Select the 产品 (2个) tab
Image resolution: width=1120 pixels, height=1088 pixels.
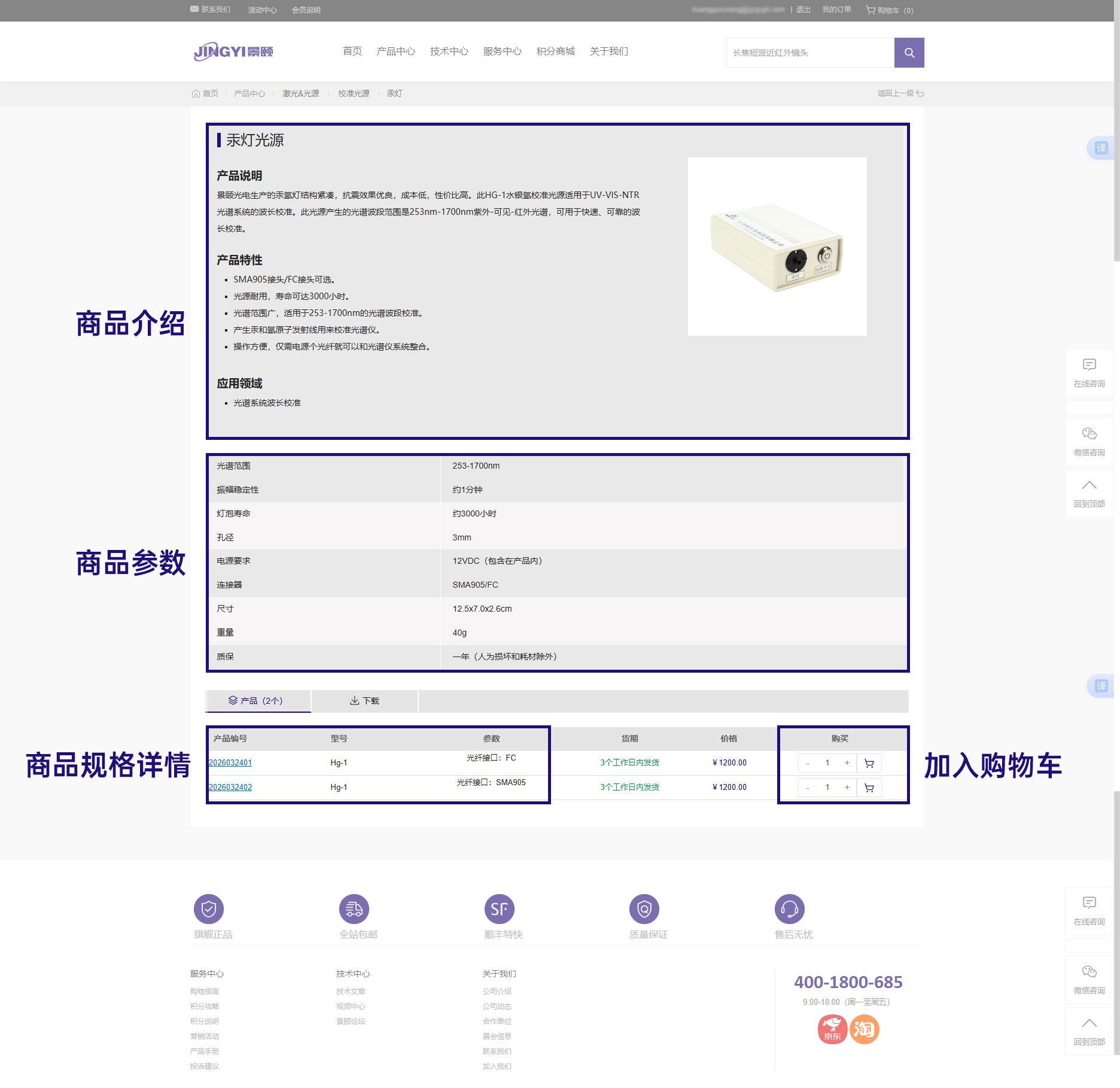[257, 701]
